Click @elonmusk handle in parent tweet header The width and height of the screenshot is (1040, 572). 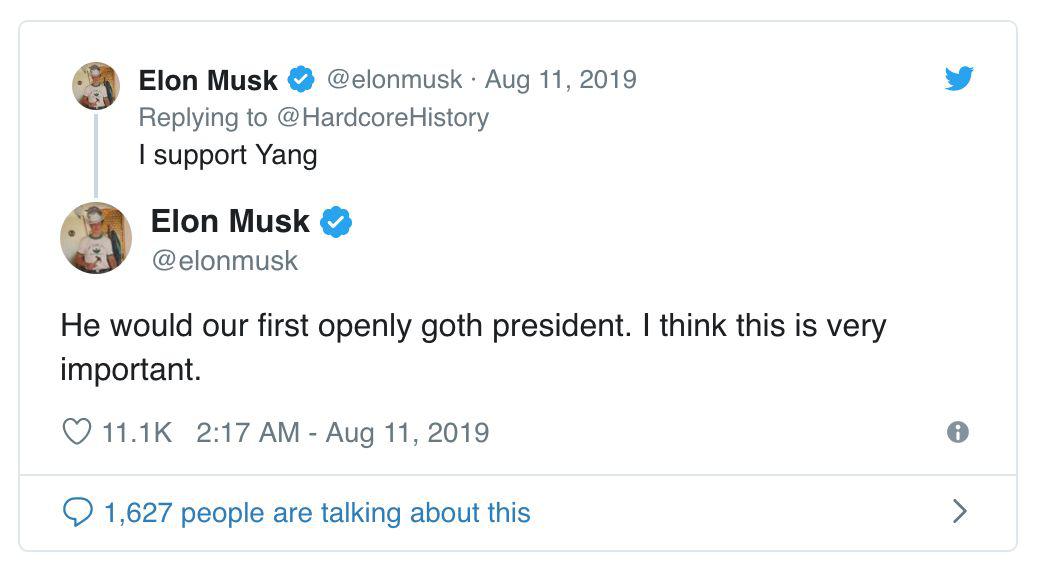395,80
